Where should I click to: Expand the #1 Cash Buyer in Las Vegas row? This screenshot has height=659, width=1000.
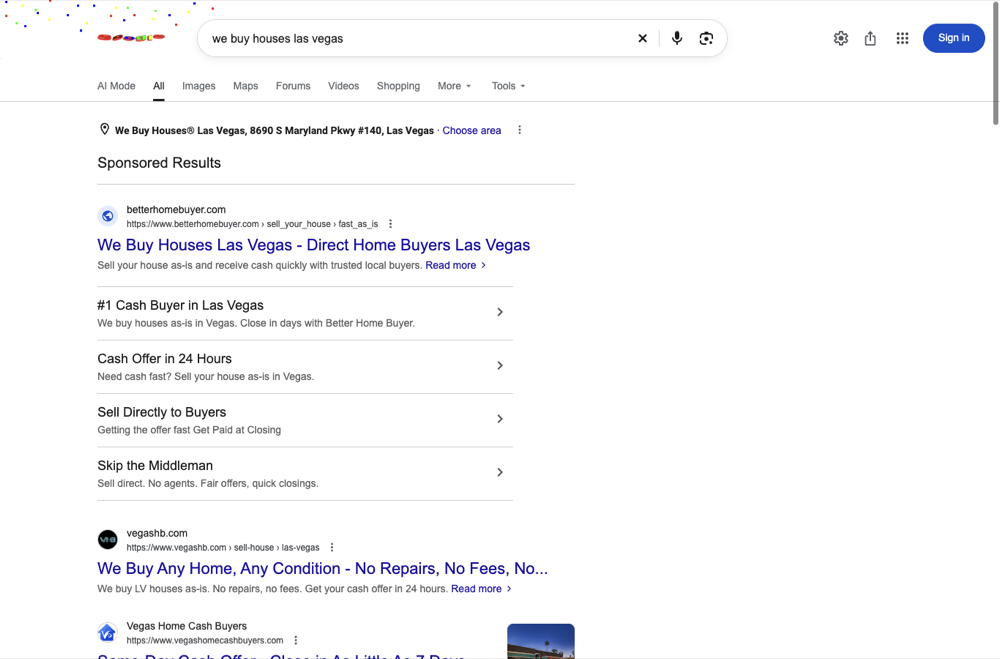305,313
